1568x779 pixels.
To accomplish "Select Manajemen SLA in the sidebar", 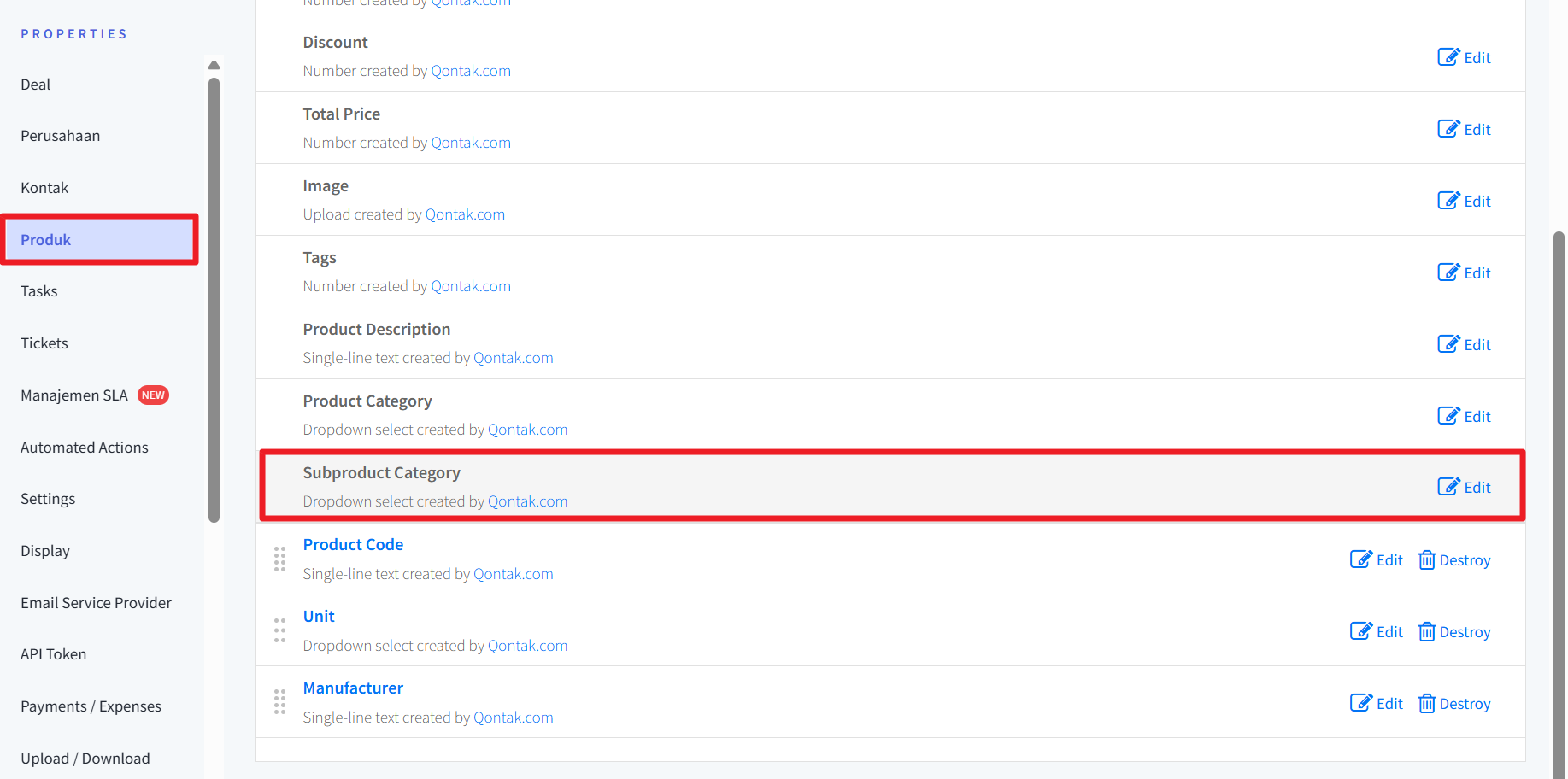I will [74, 395].
